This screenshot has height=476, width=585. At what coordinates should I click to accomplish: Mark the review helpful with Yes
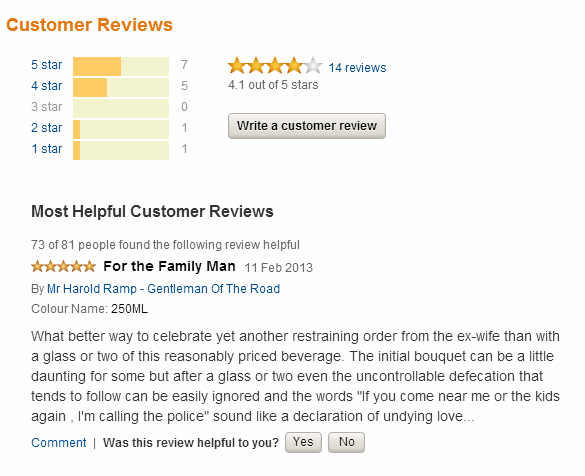click(x=303, y=442)
